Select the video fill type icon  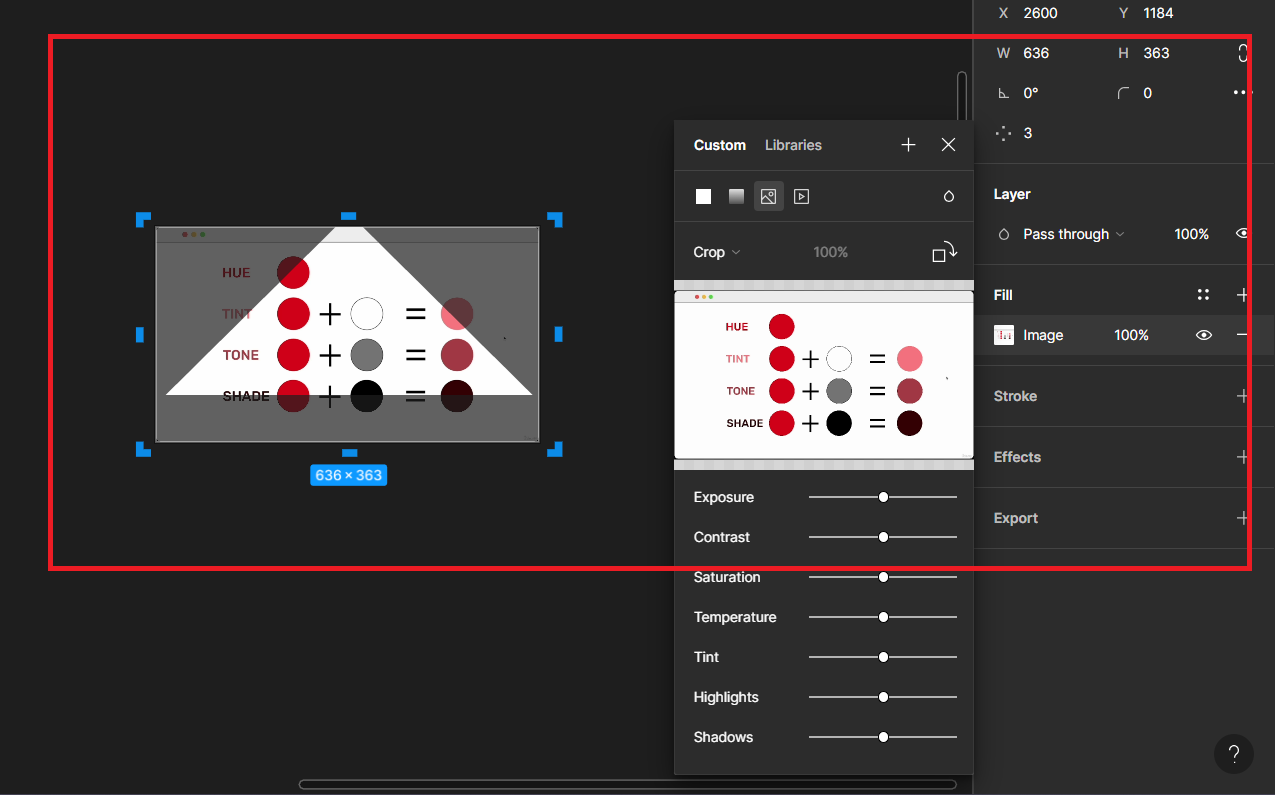click(801, 197)
